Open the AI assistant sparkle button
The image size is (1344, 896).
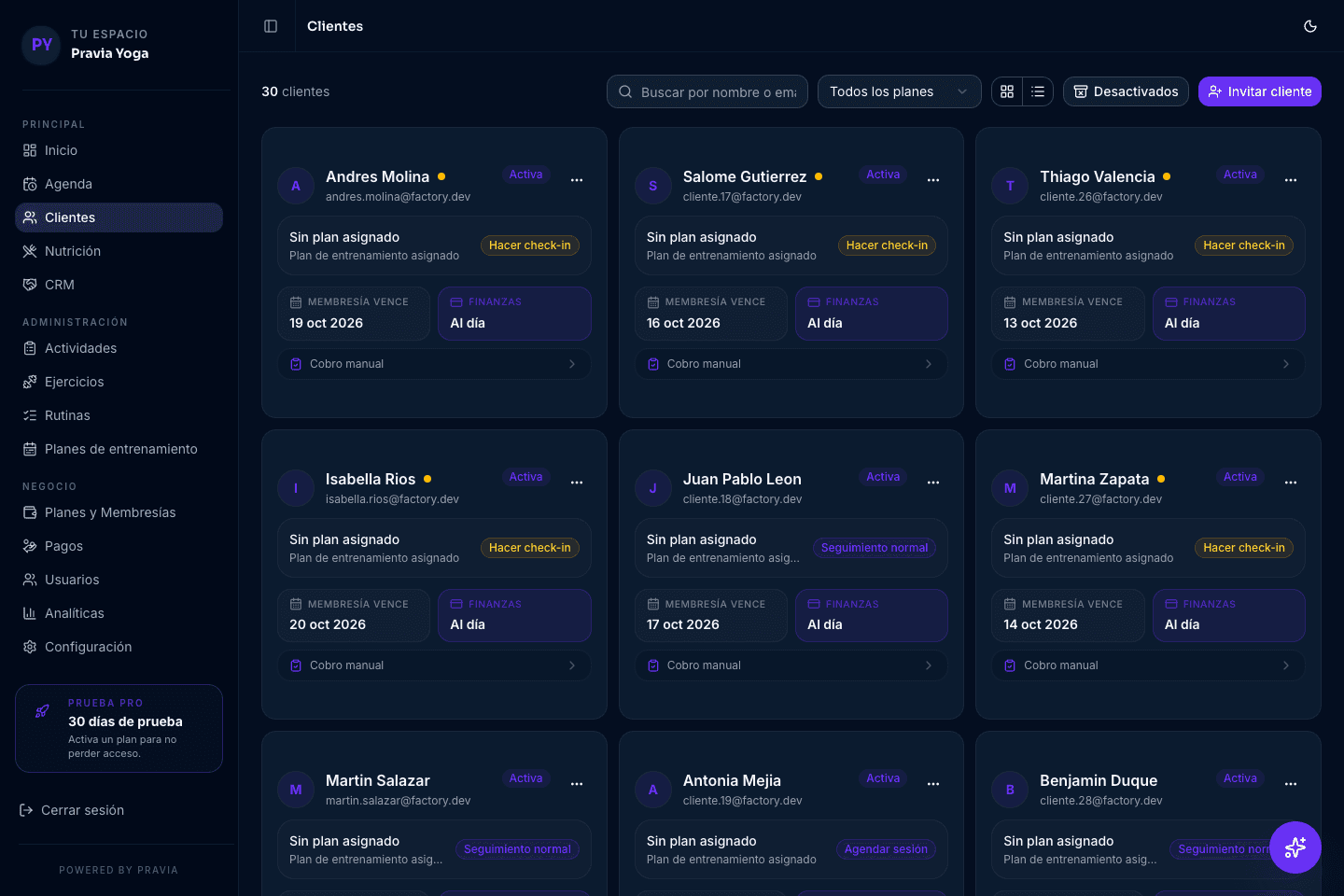click(x=1295, y=847)
